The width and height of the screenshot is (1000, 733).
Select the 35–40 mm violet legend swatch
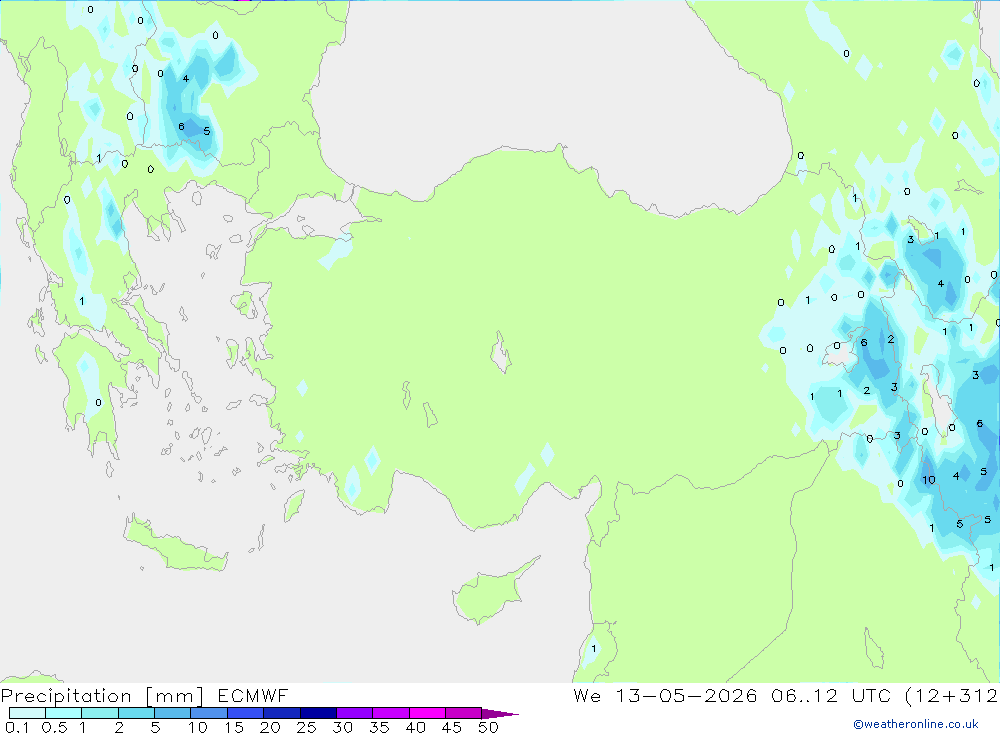(x=390, y=713)
